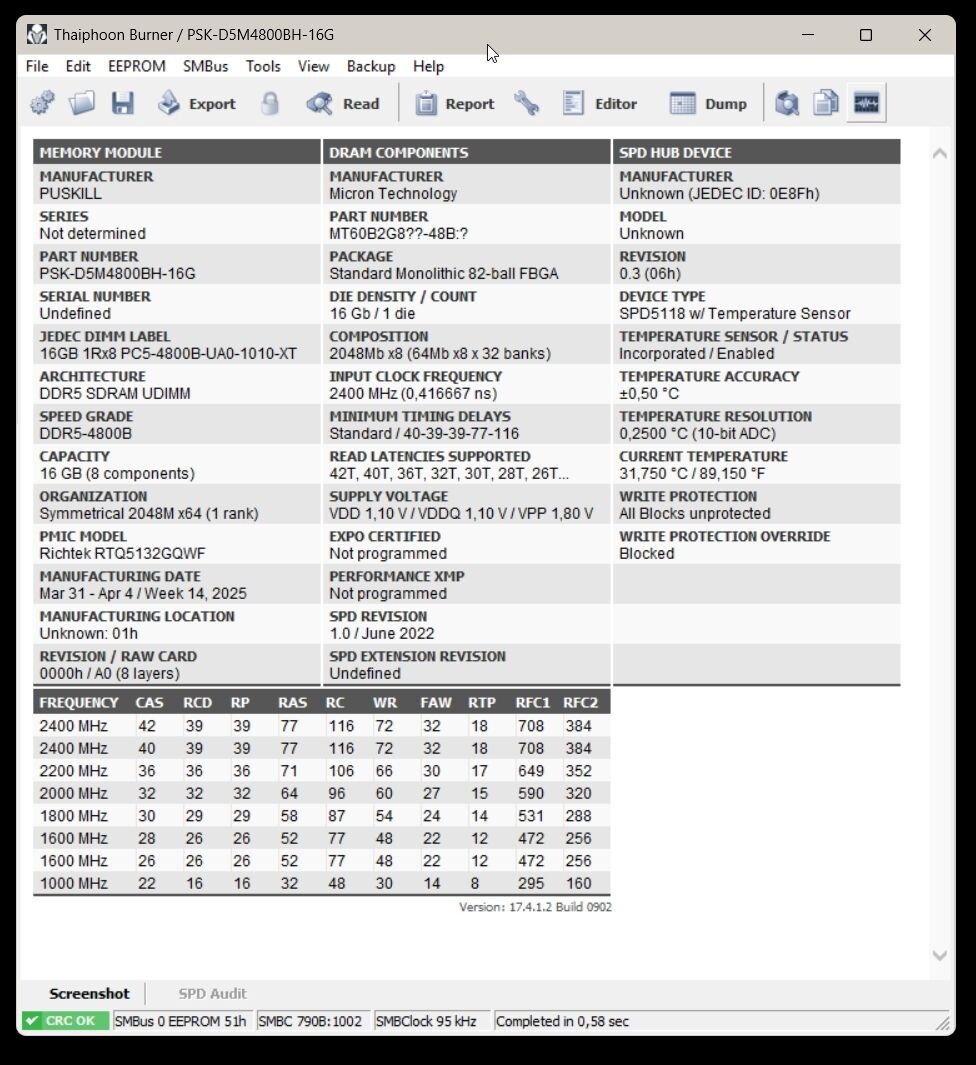Viewport: 976px width, 1065px height.
Task: Click the 1800 MHz timing table row
Action: 322,816
